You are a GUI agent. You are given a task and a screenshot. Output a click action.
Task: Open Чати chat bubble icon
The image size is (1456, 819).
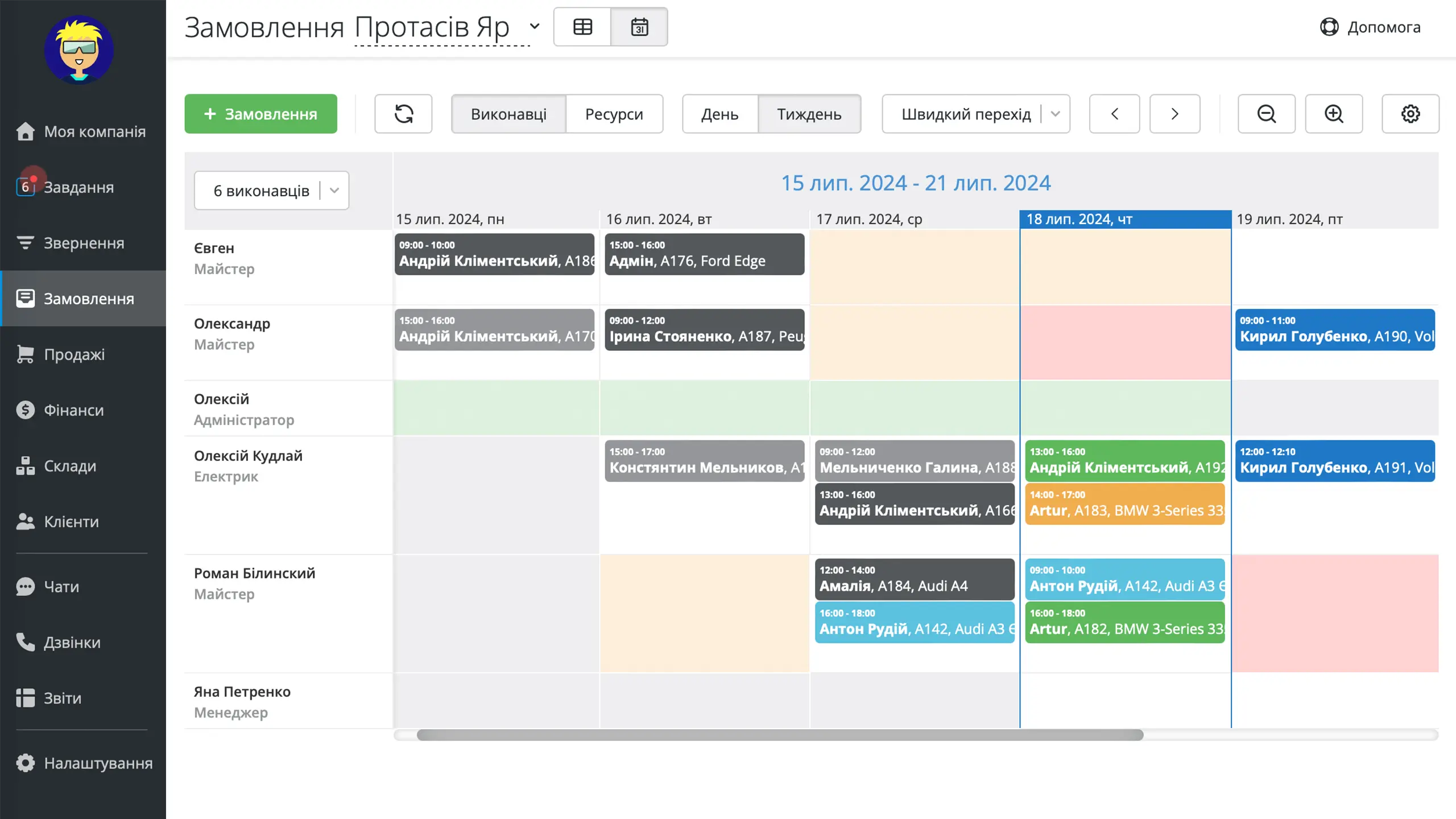coord(25,586)
